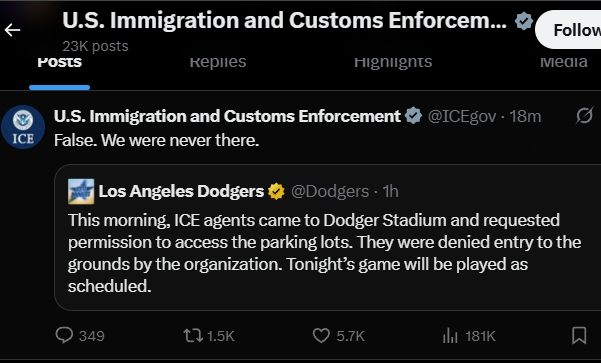Open the quoted Dodgers post text
This screenshot has width=601, height=363.
324,253
